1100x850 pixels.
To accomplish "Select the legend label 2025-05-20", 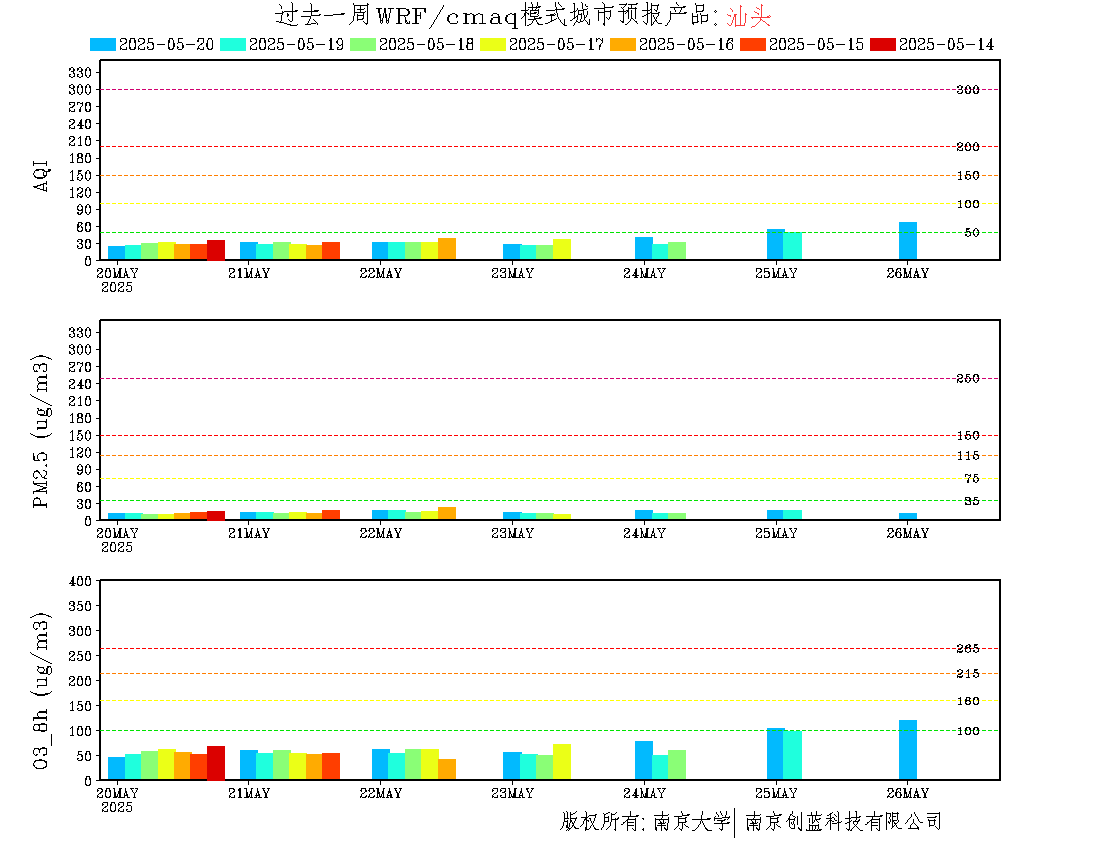I will click(166, 44).
